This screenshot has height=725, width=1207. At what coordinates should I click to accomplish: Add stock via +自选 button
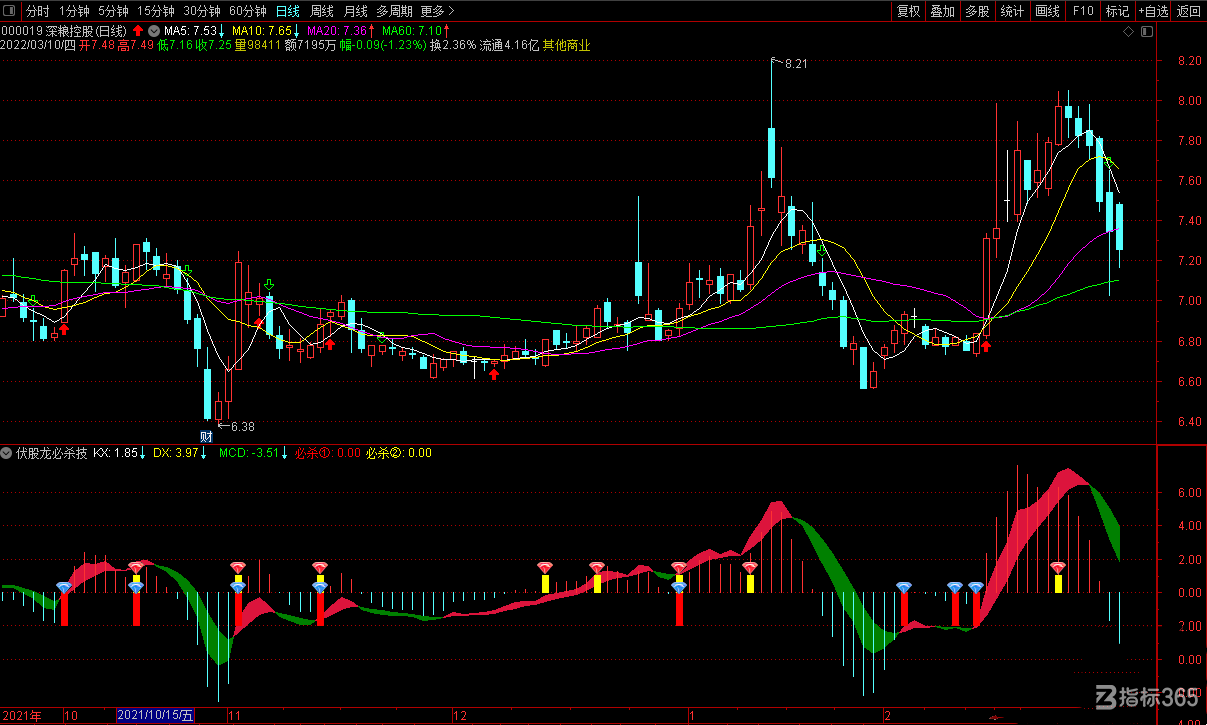click(x=1152, y=11)
